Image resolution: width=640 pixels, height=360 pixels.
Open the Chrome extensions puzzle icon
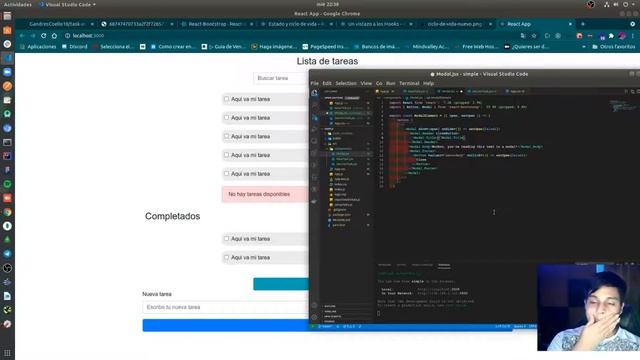[x=611, y=36]
